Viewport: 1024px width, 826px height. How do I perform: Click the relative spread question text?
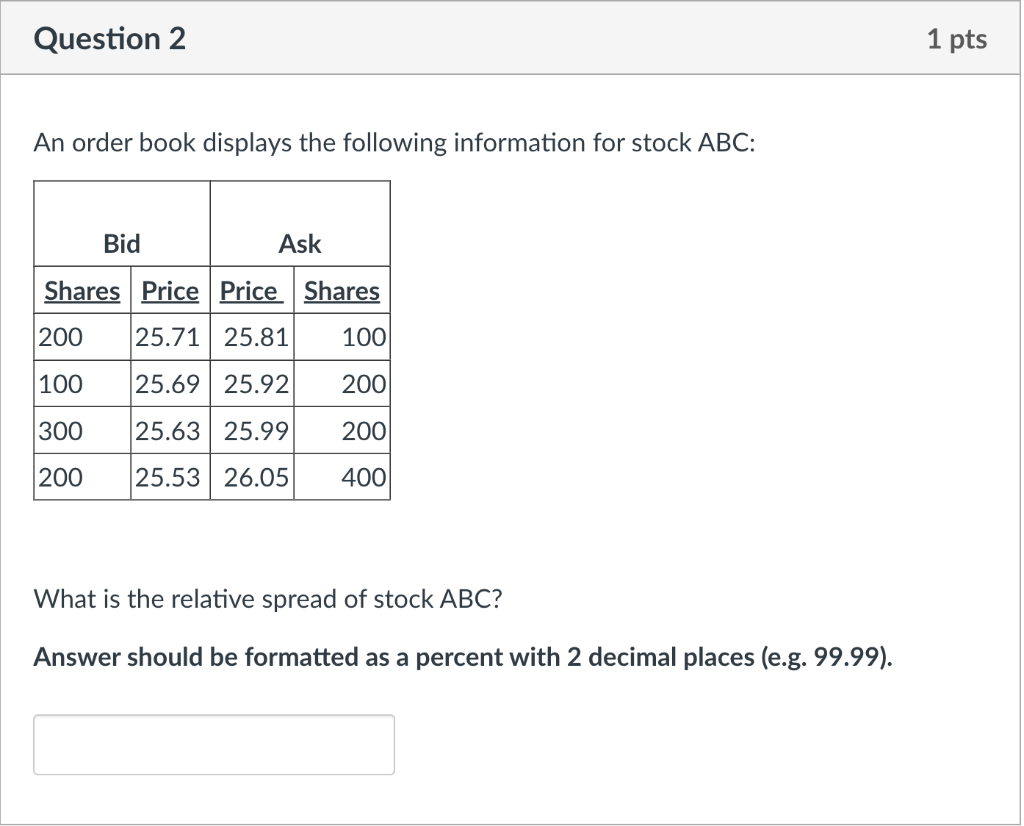click(x=268, y=599)
